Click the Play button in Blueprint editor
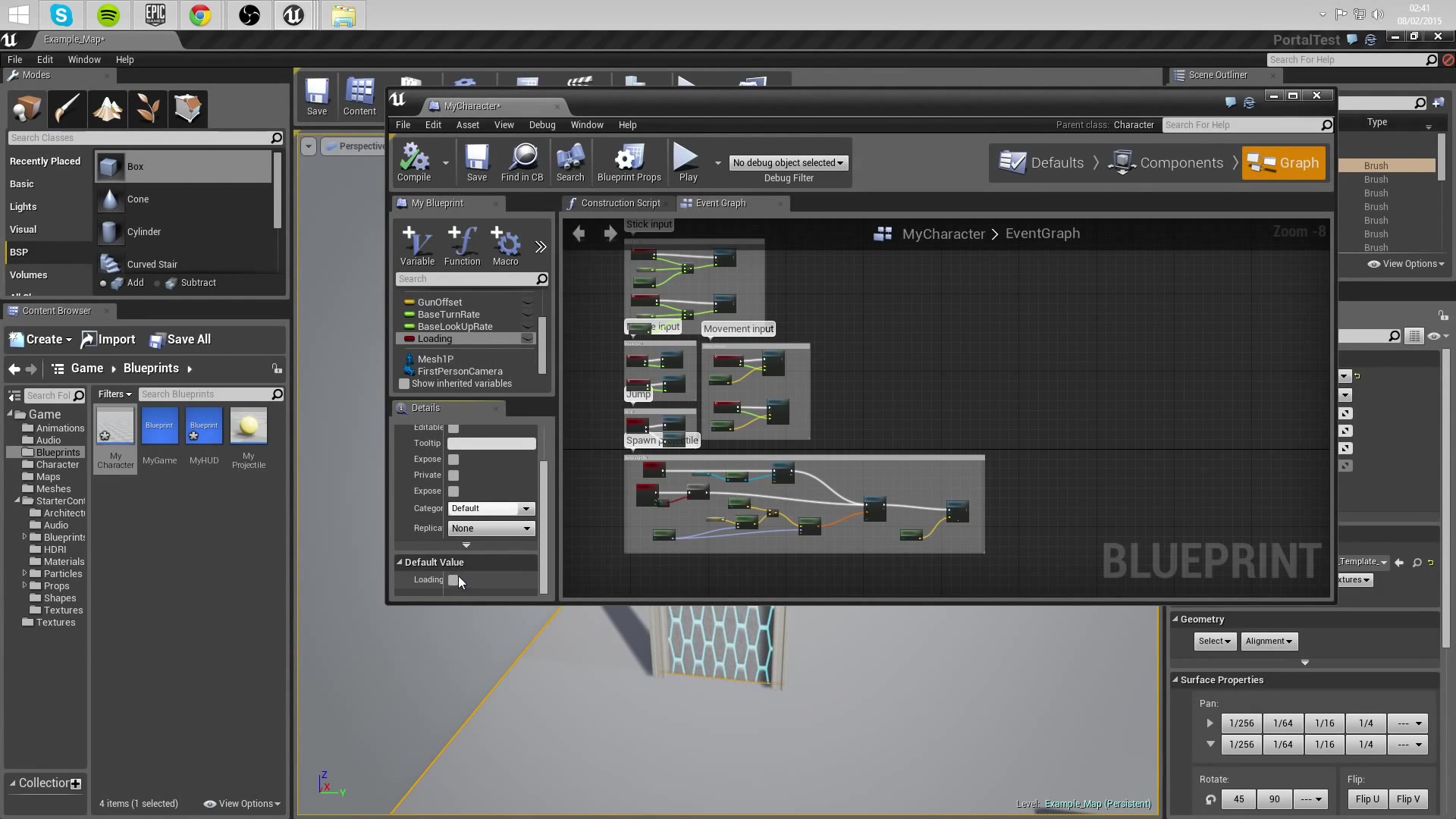1456x819 pixels. (x=688, y=162)
